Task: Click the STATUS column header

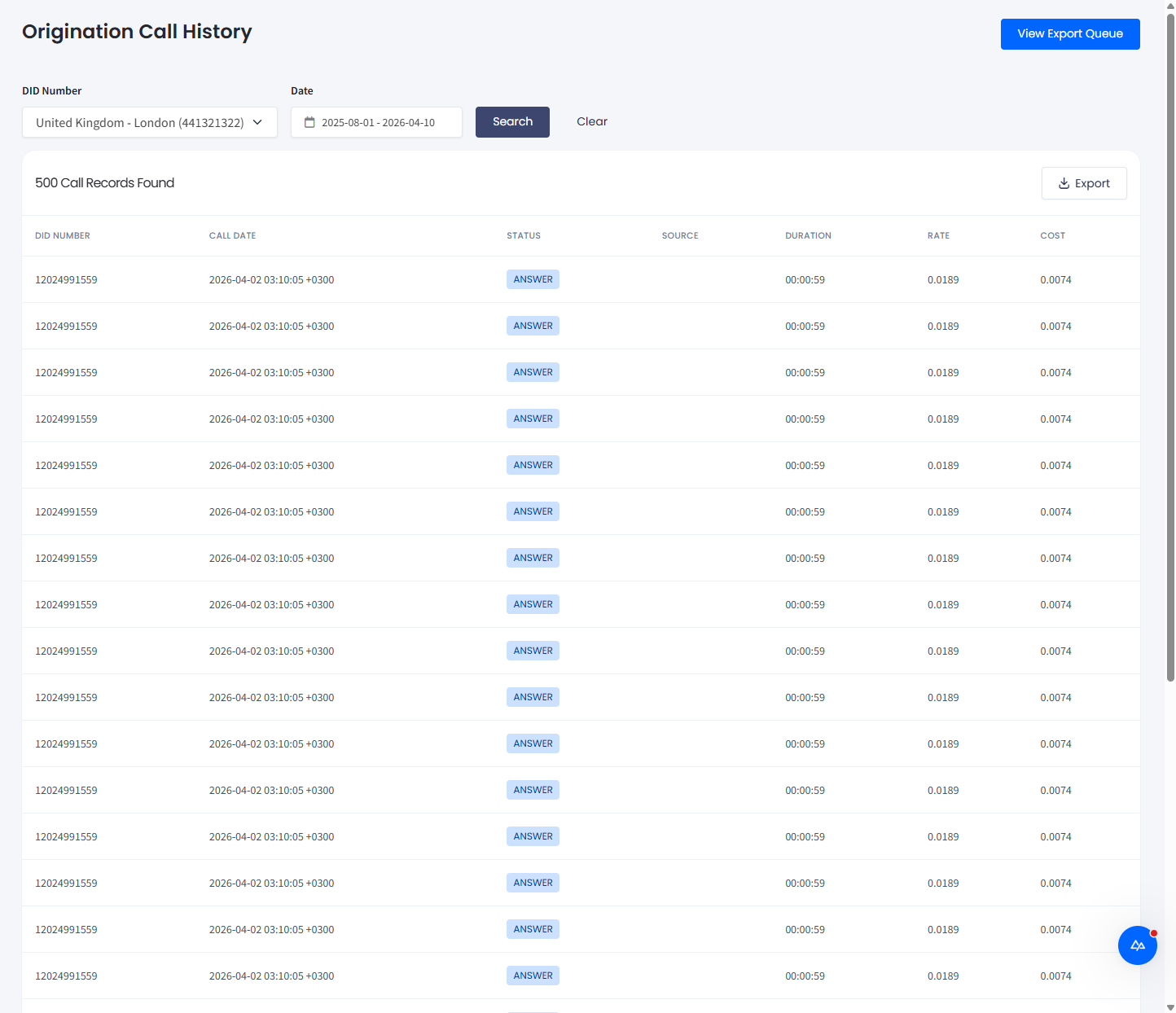Action: tap(524, 236)
